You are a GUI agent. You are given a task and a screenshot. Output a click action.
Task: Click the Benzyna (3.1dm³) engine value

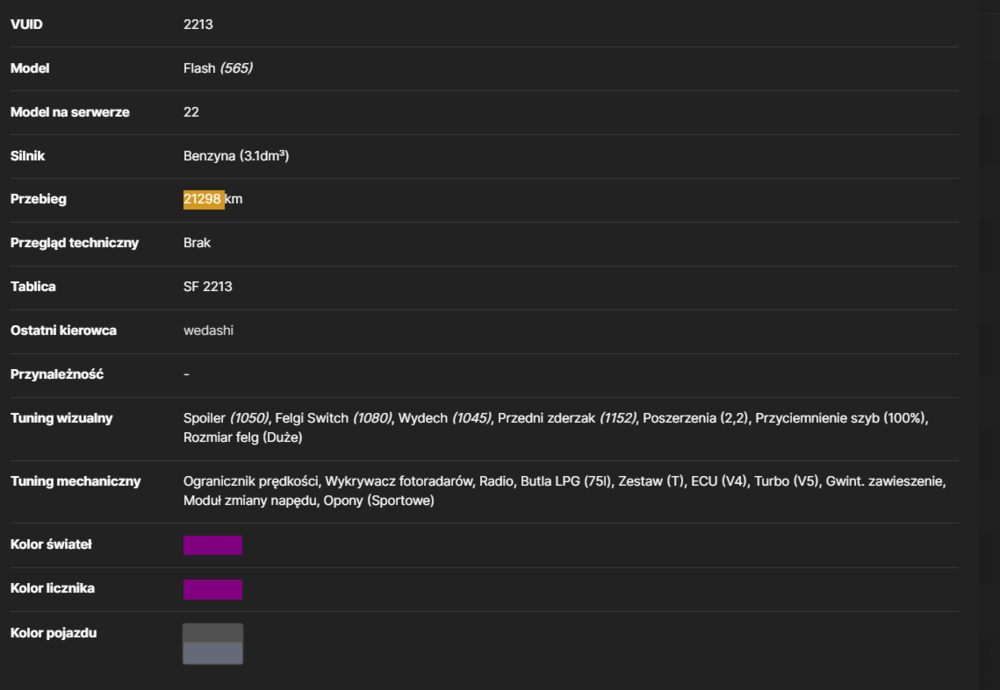point(236,156)
